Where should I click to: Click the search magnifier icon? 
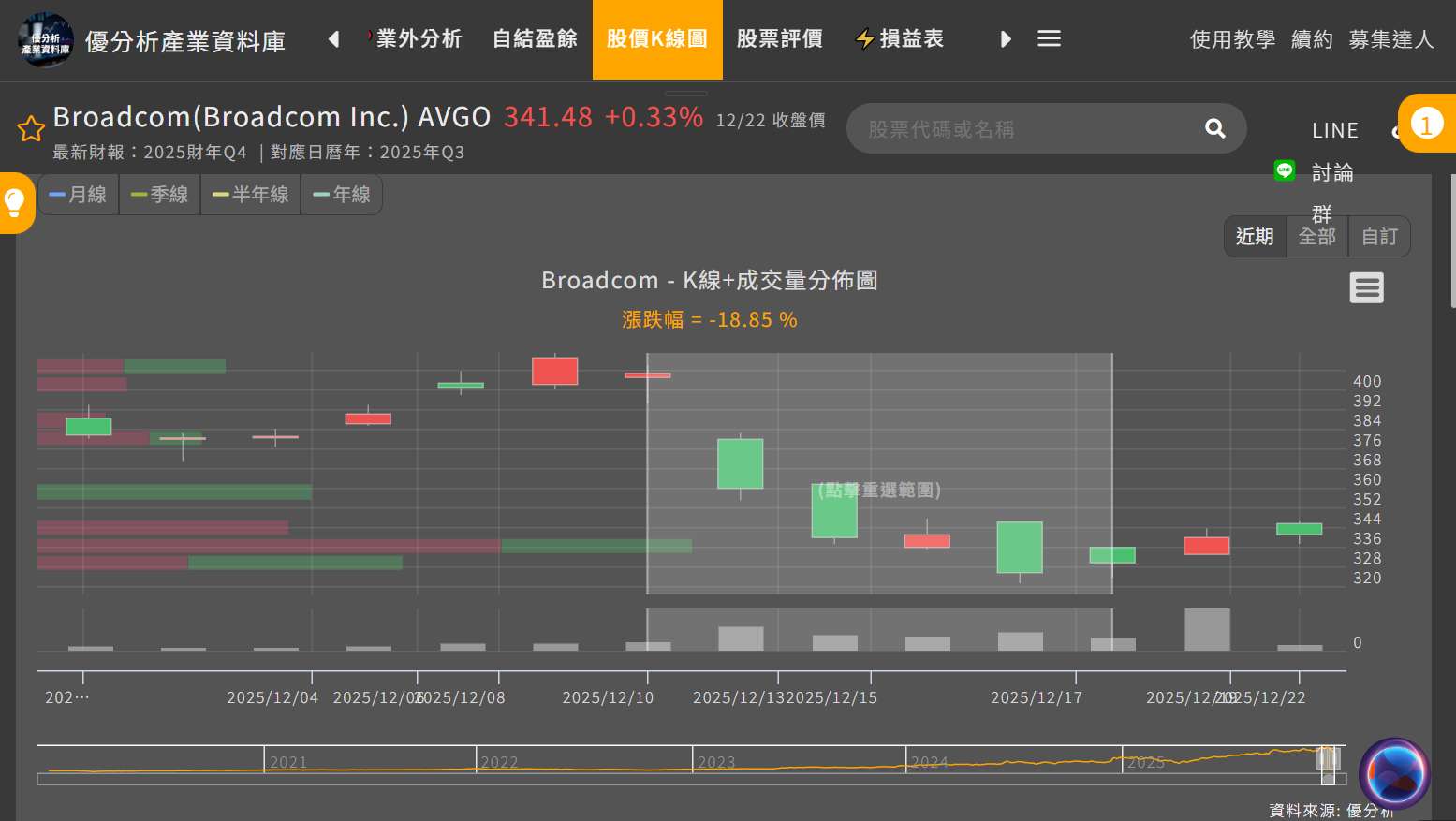(1214, 128)
